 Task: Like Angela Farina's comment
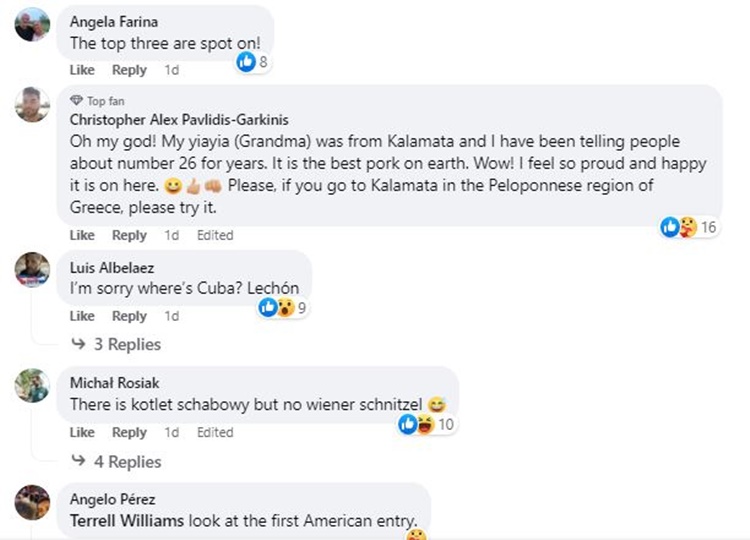[82, 70]
